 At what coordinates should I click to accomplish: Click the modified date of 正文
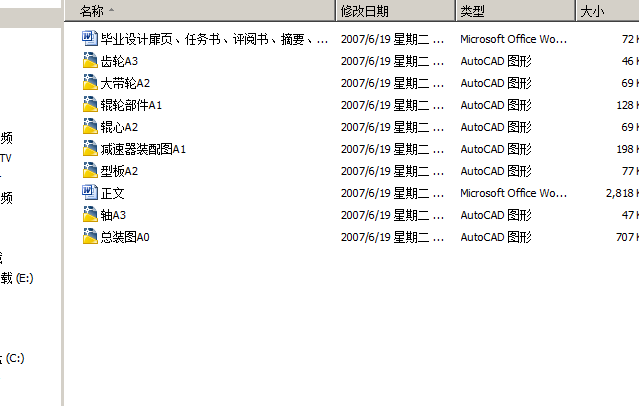pyautogui.click(x=392, y=193)
